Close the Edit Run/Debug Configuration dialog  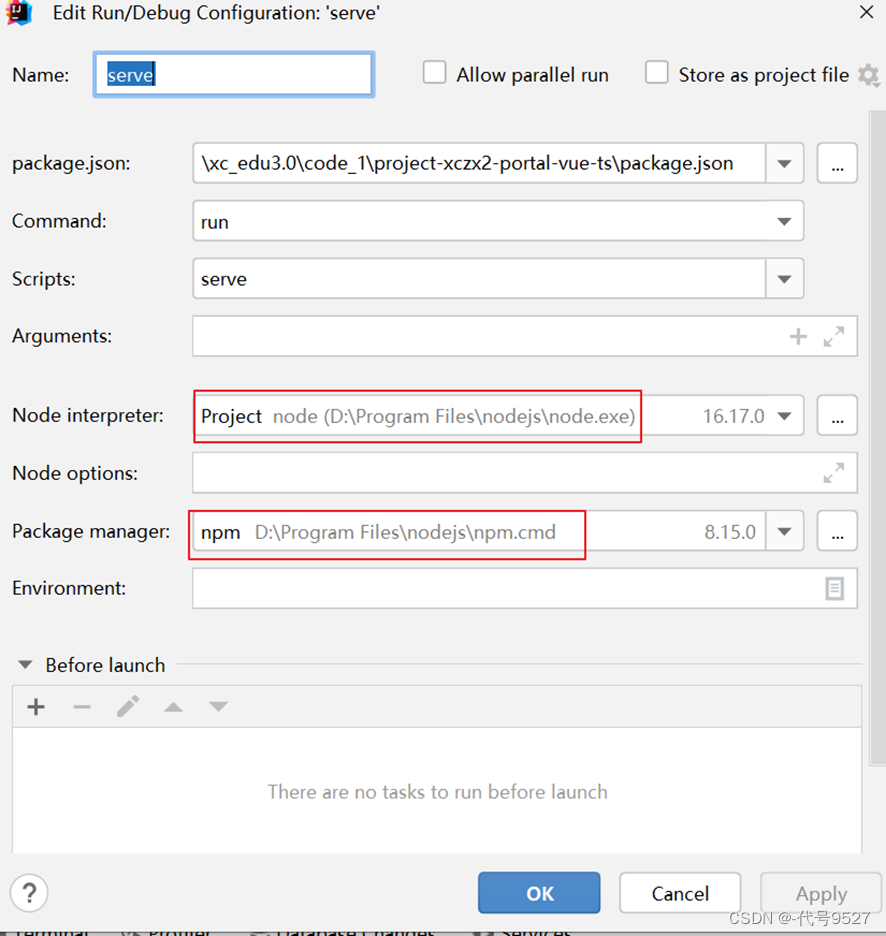pos(867,12)
